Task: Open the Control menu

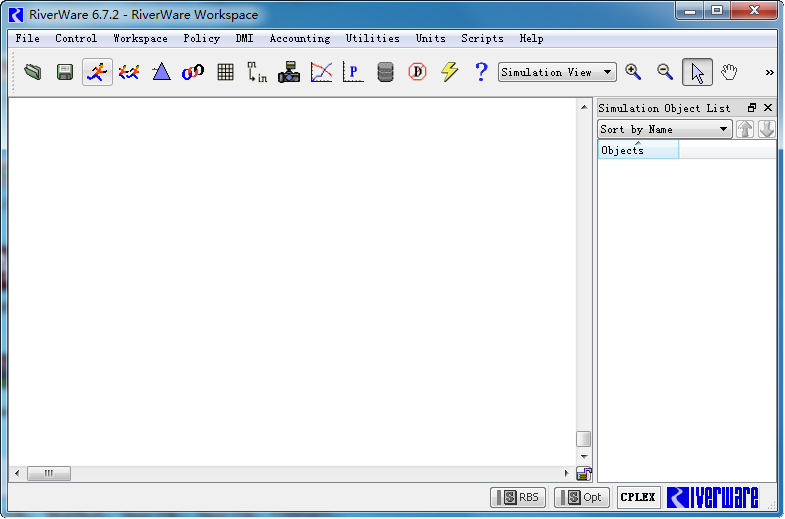Action: 76,39
